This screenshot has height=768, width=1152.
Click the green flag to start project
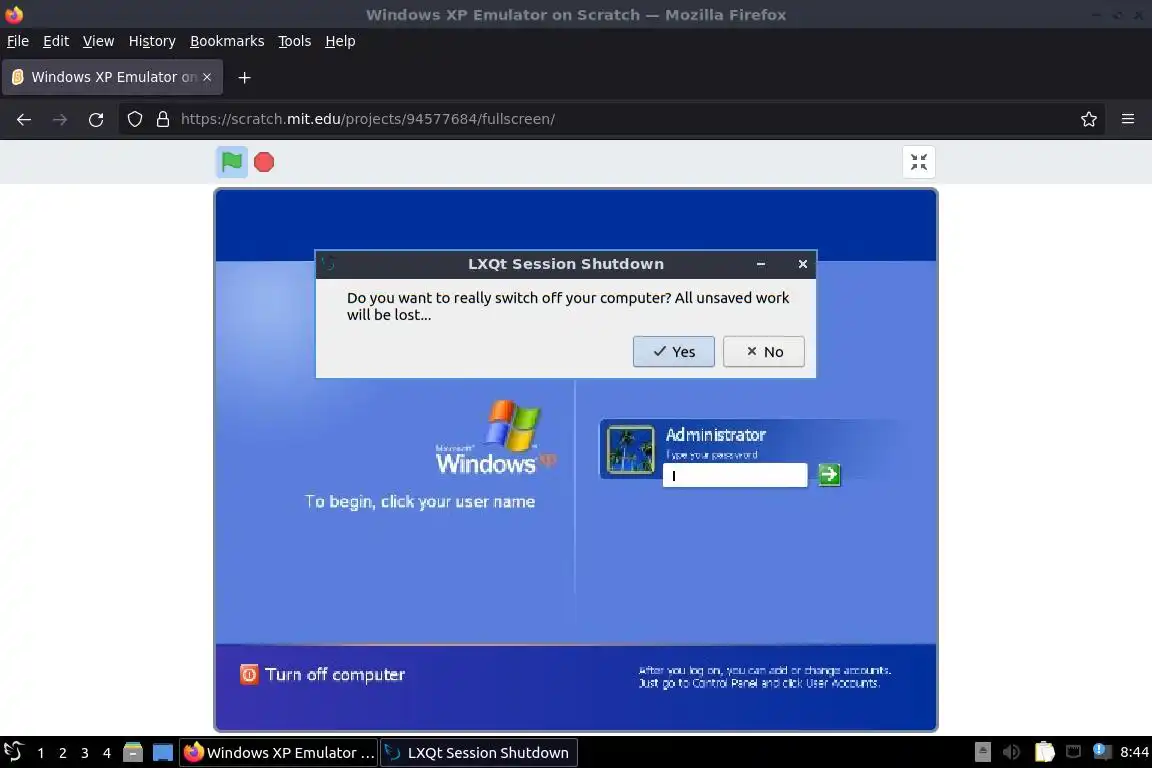click(231, 162)
